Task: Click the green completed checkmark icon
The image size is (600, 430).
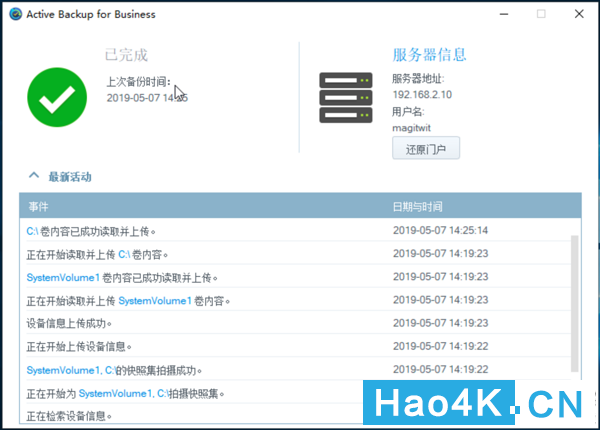Action: click(57, 97)
